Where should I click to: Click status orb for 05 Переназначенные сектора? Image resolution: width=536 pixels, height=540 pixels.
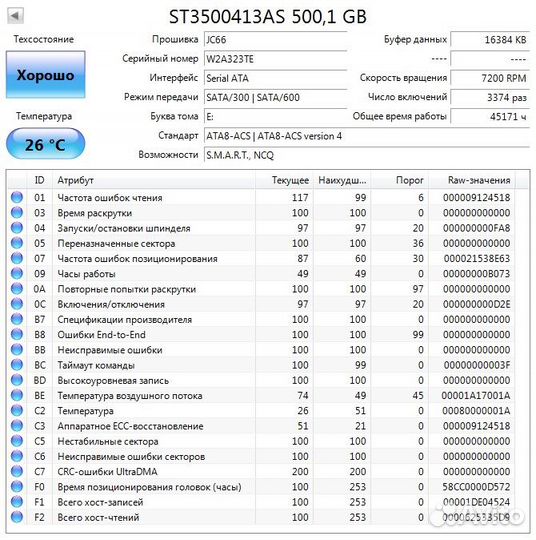coord(17,243)
